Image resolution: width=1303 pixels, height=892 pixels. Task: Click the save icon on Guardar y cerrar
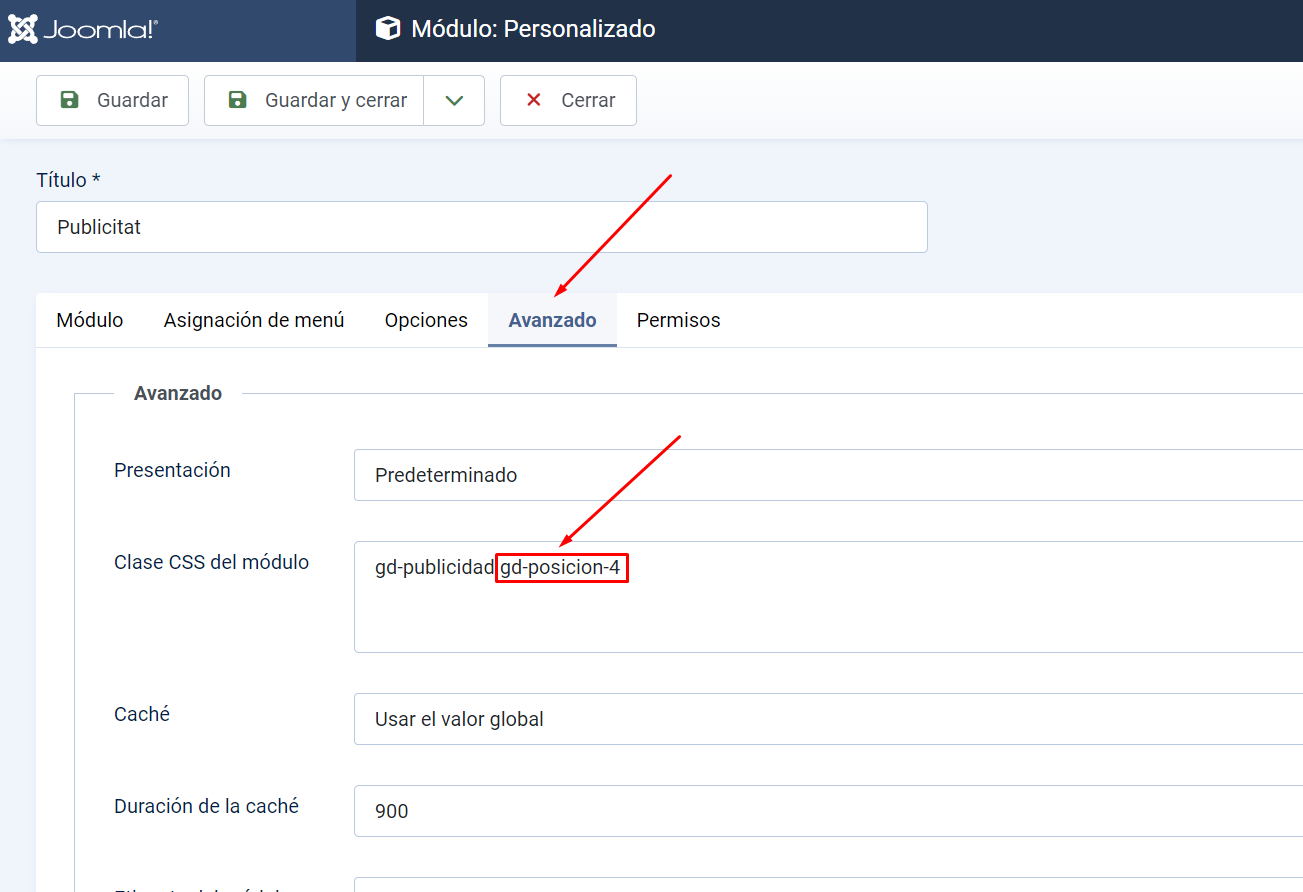[x=237, y=100]
